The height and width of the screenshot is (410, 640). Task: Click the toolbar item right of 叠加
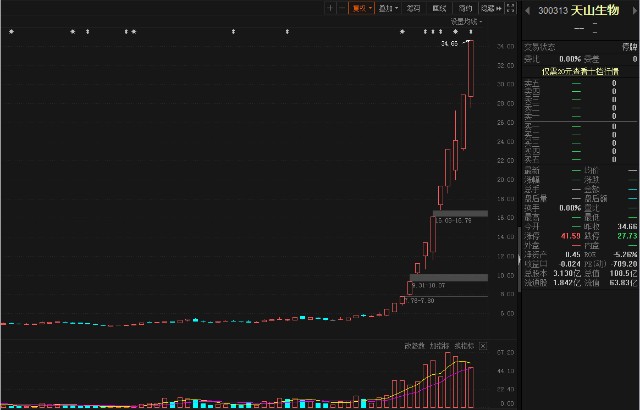pos(413,8)
